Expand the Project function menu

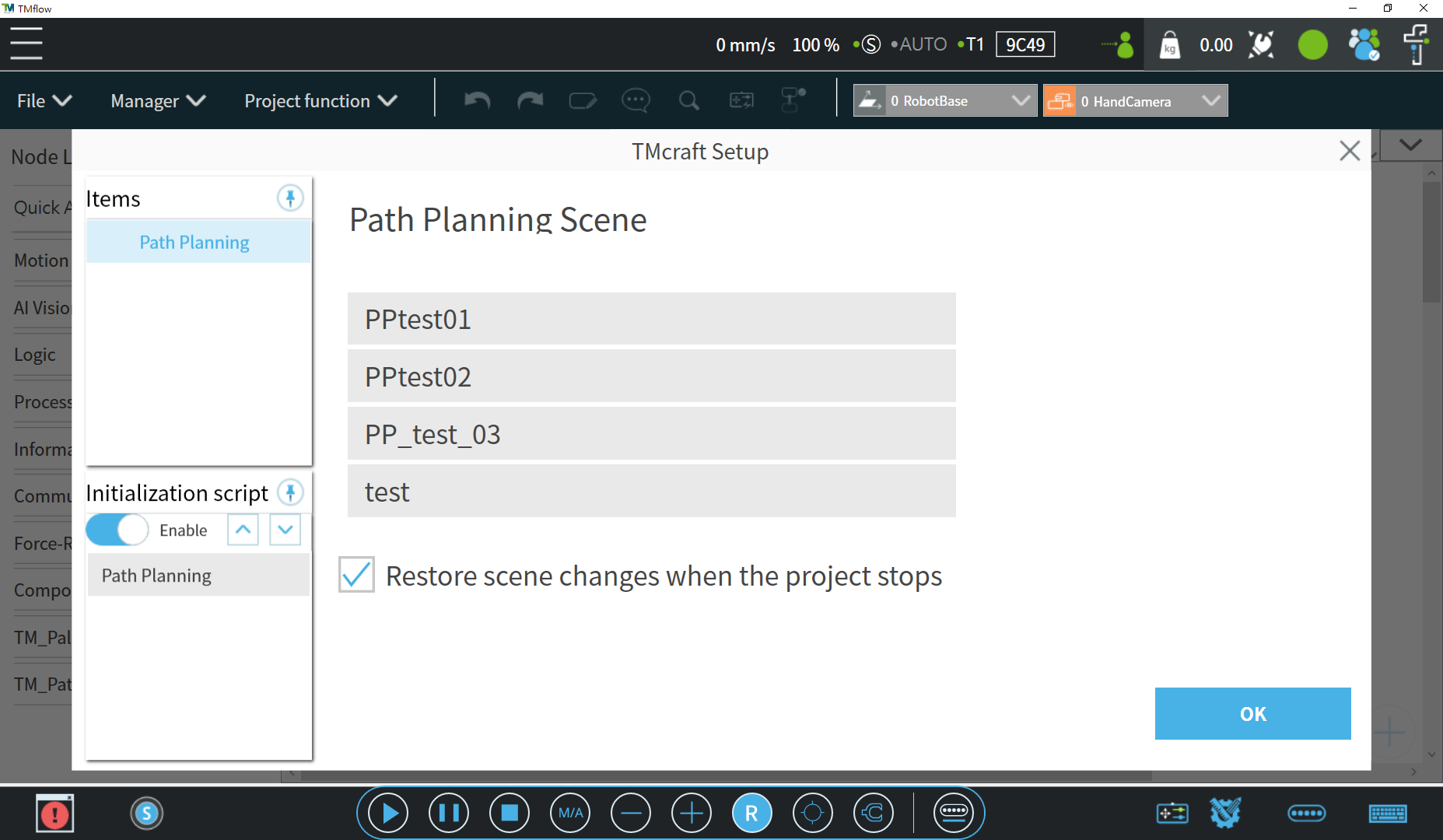(x=320, y=101)
